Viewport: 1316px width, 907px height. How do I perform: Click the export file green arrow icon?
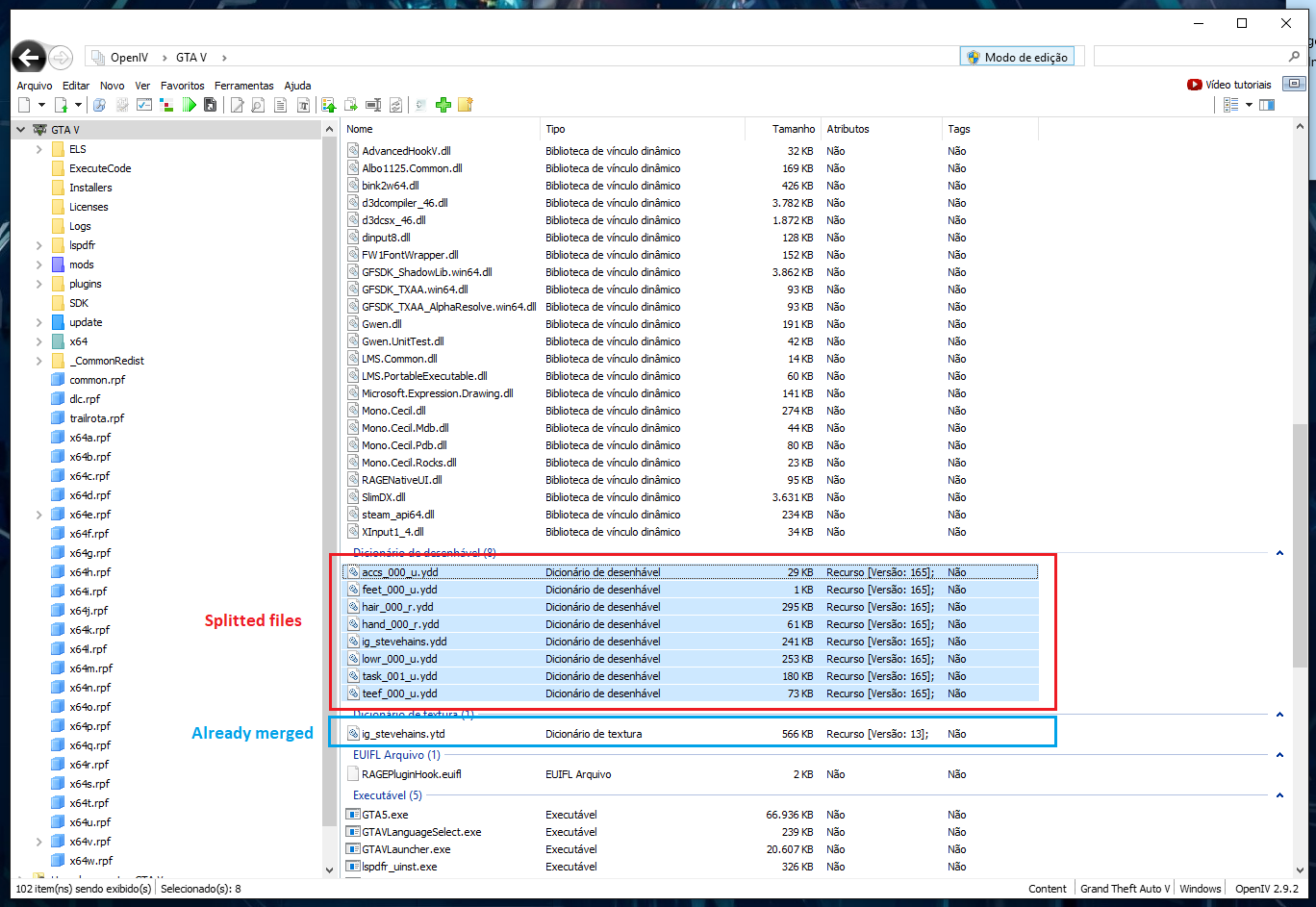[x=350, y=105]
